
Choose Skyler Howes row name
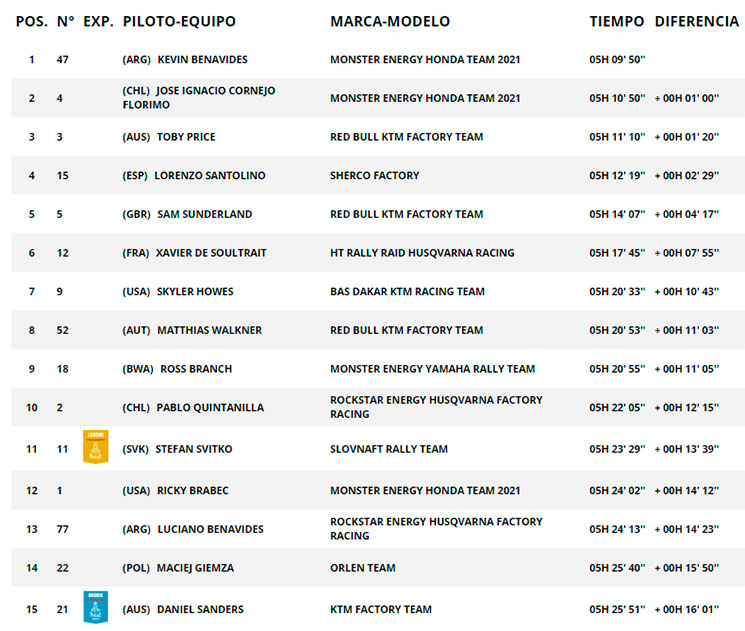[x=195, y=291]
